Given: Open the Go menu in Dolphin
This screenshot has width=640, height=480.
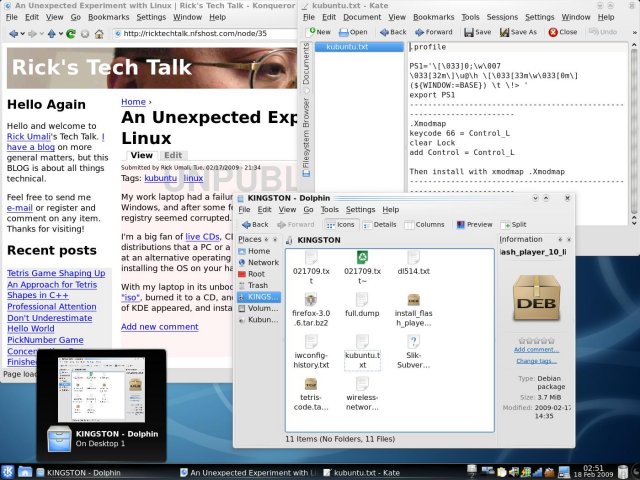Looking at the screenshot, I should [308, 209].
